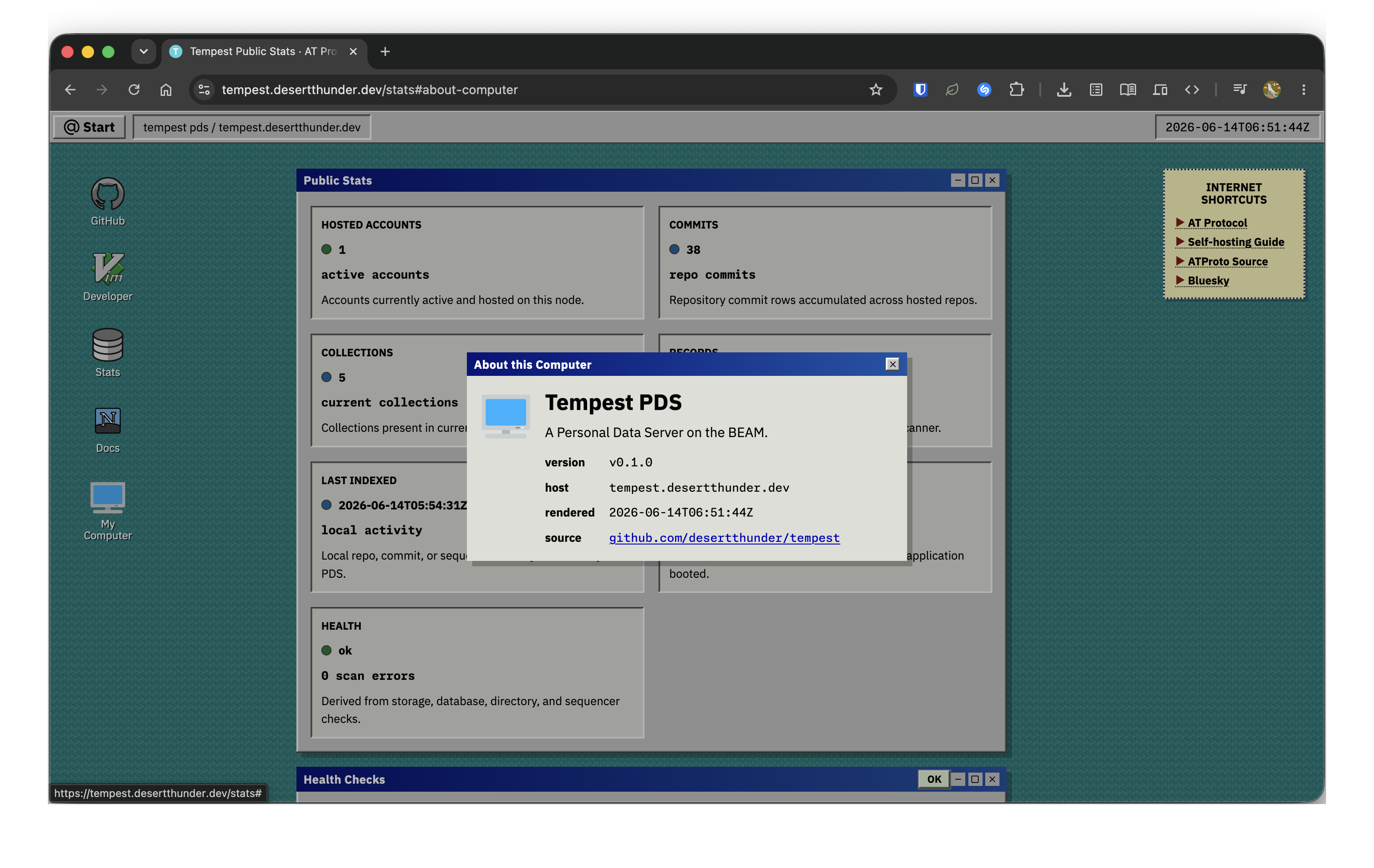Click the browser back arrow
The height and width of the screenshot is (868, 1374).
point(70,90)
